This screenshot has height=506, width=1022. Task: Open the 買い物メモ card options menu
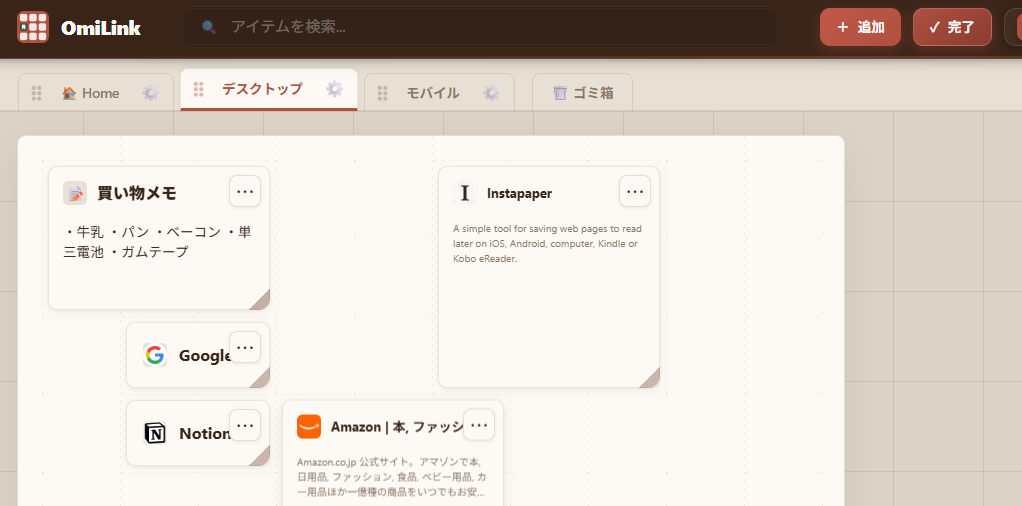(x=245, y=191)
